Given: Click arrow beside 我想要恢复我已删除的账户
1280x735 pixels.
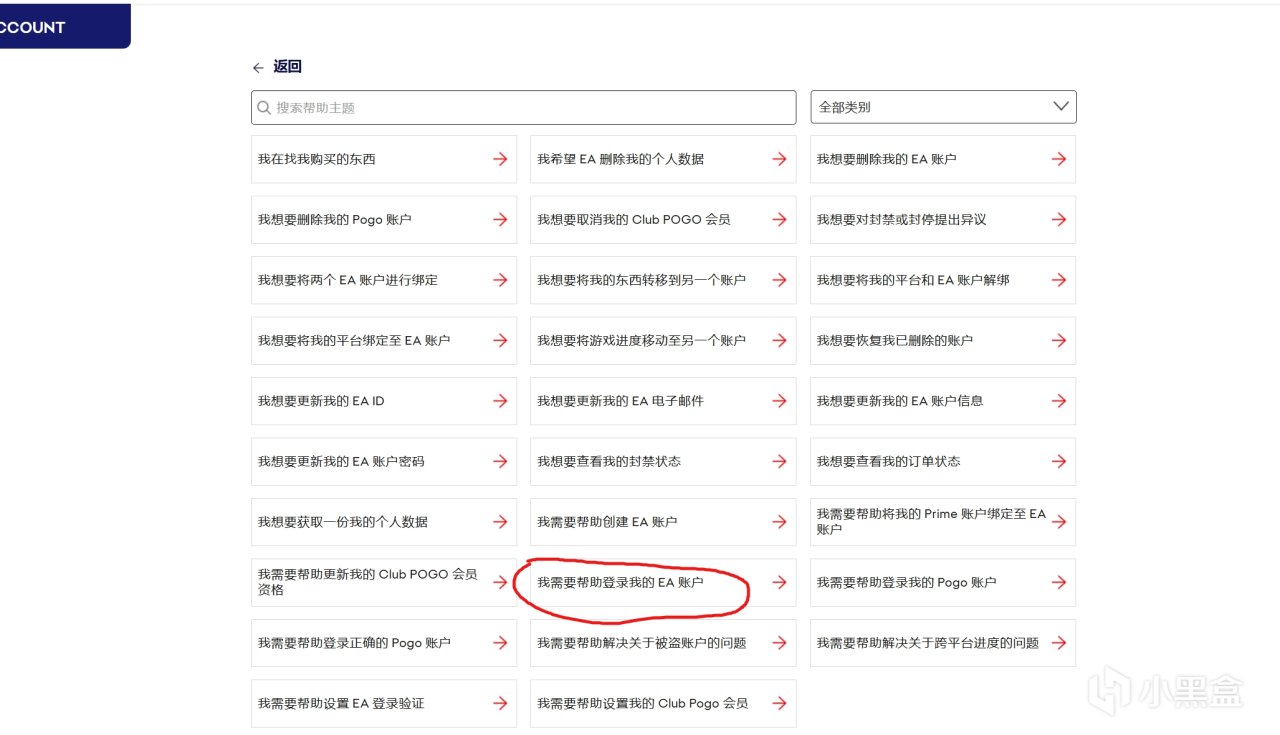Looking at the screenshot, I should 1058,341.
